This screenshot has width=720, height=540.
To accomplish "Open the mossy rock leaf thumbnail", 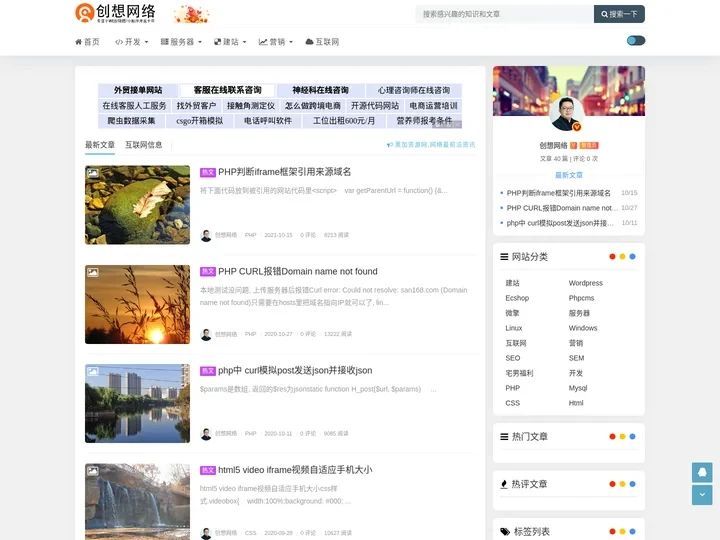I will coord(137,205).
